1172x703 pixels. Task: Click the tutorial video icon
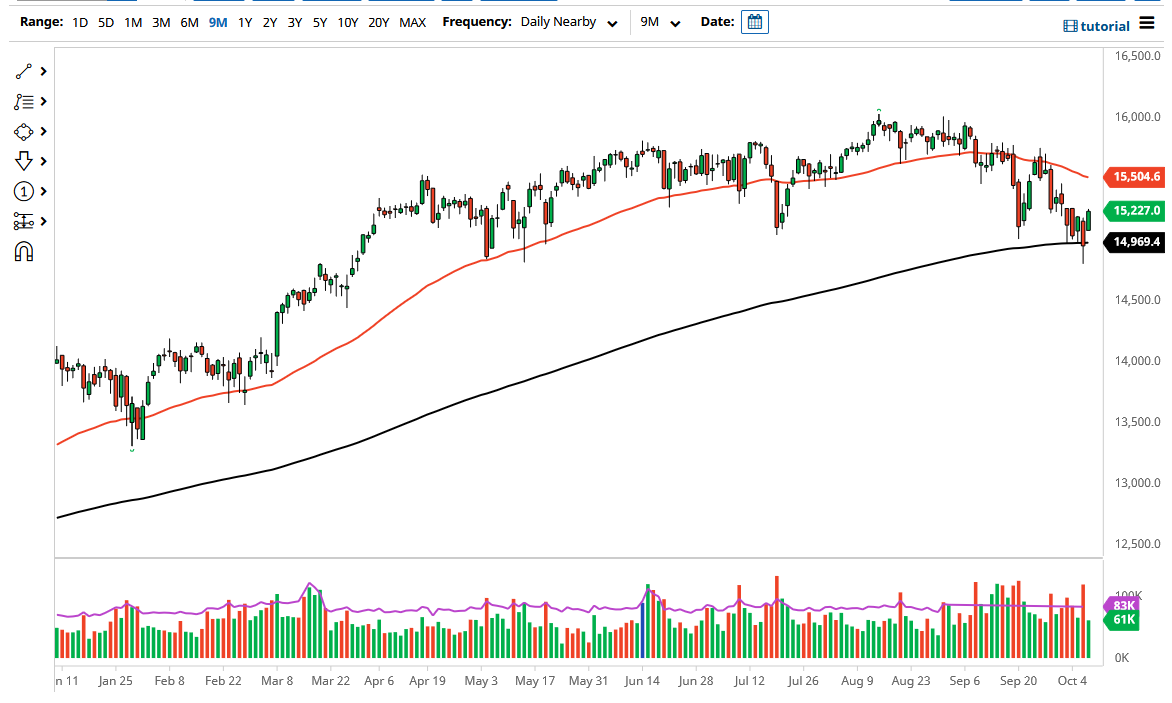(x=1070, y=25)
